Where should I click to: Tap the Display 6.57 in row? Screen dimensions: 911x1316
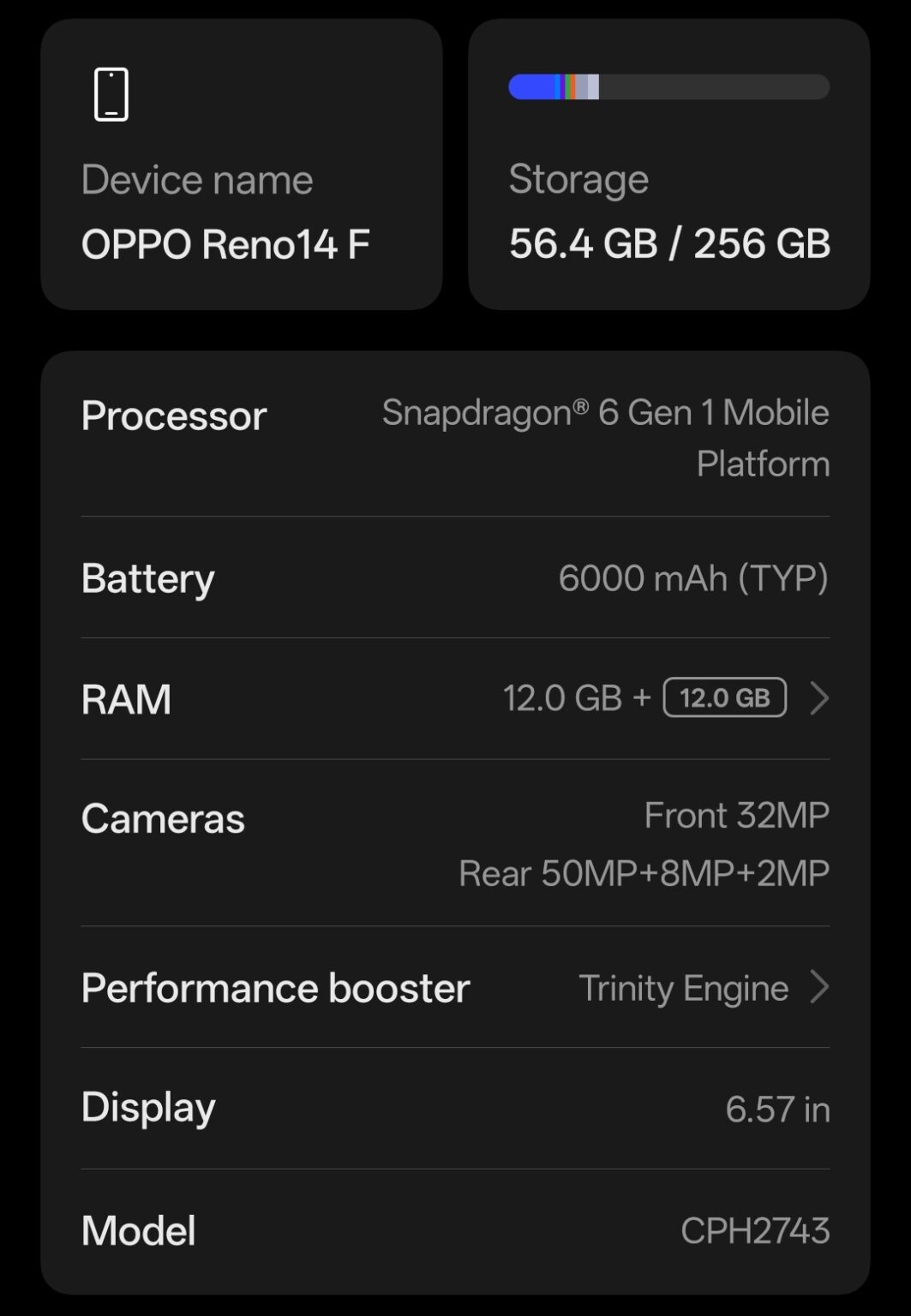pyautogui.click(x=455, y=1109)
